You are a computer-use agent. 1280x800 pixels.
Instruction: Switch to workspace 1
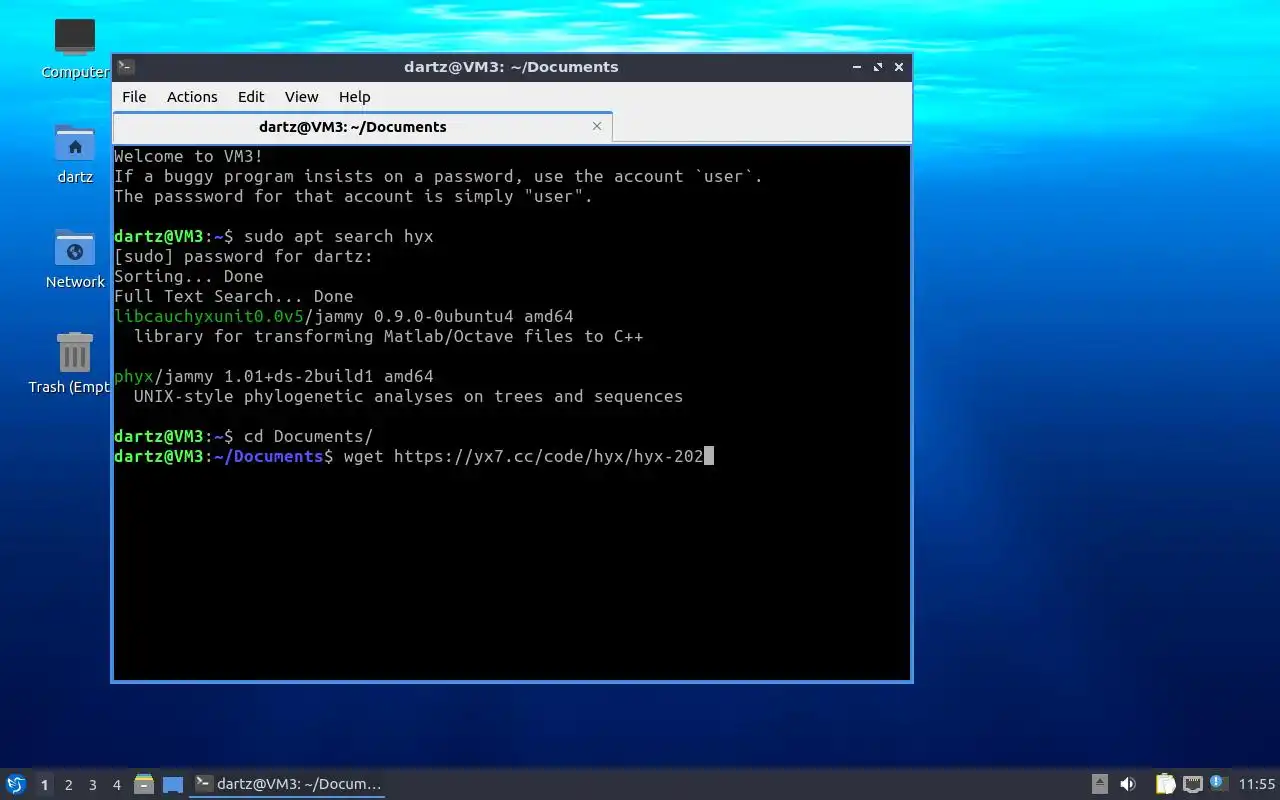pos(44,785)
